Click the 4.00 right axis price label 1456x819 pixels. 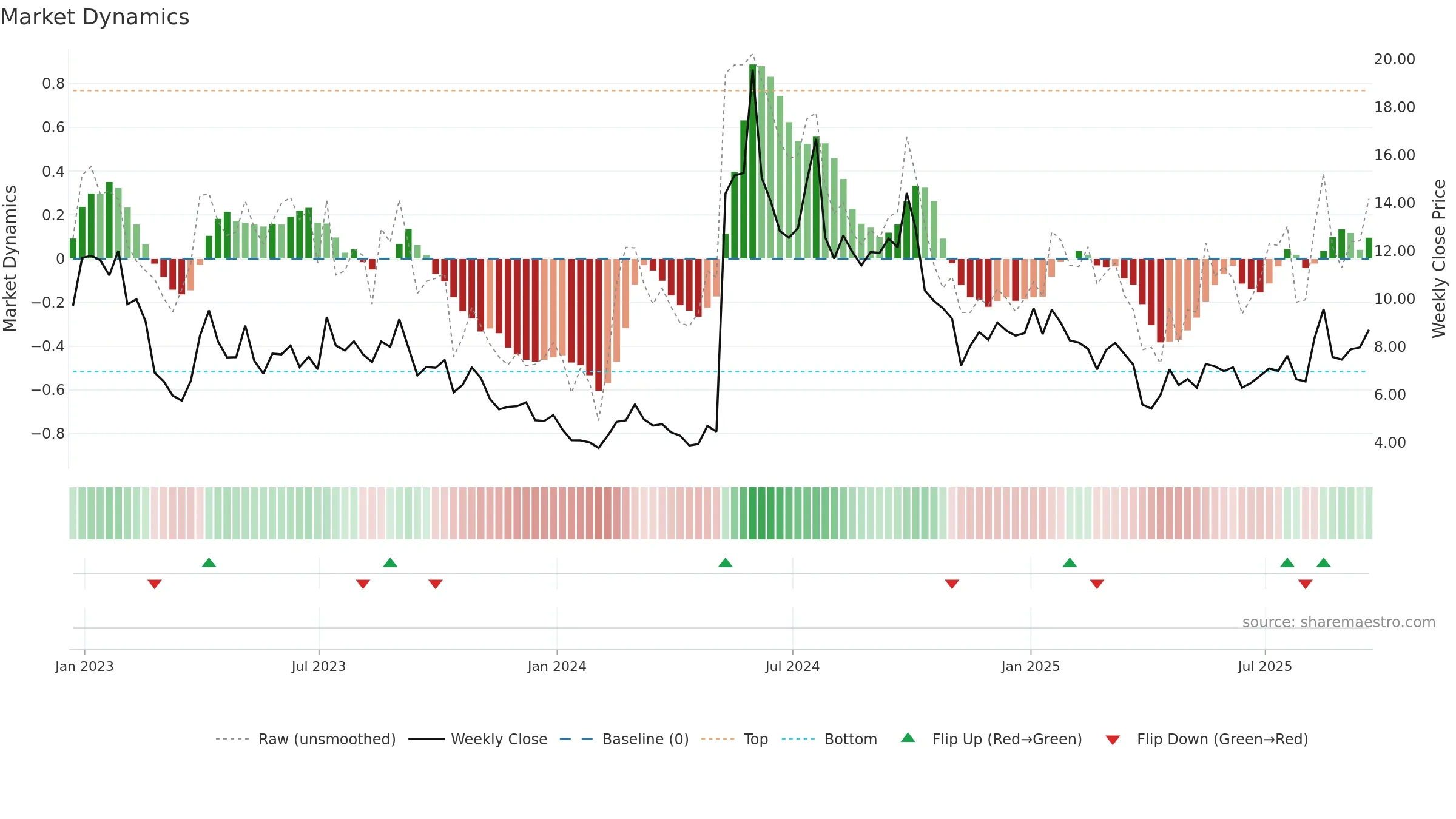[1390, 443]
